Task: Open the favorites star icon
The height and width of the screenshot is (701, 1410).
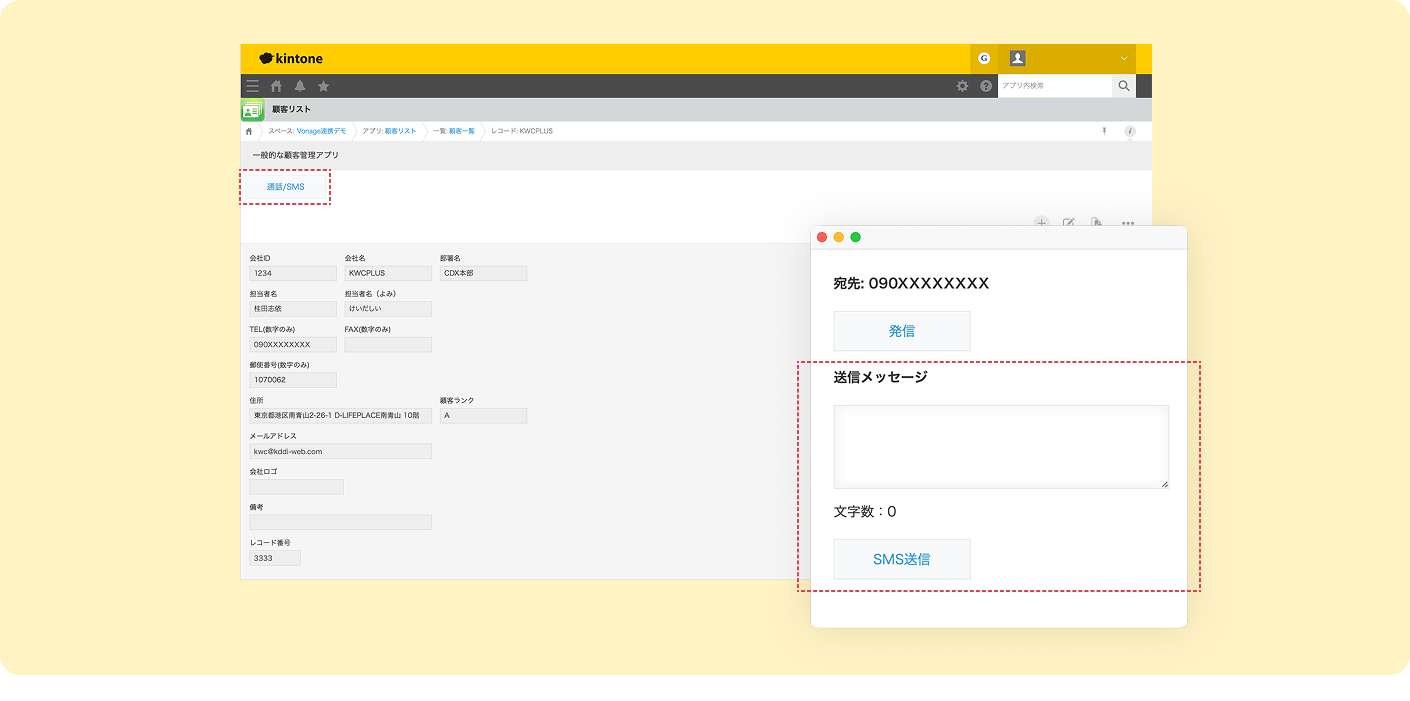Action: [323, 86]
